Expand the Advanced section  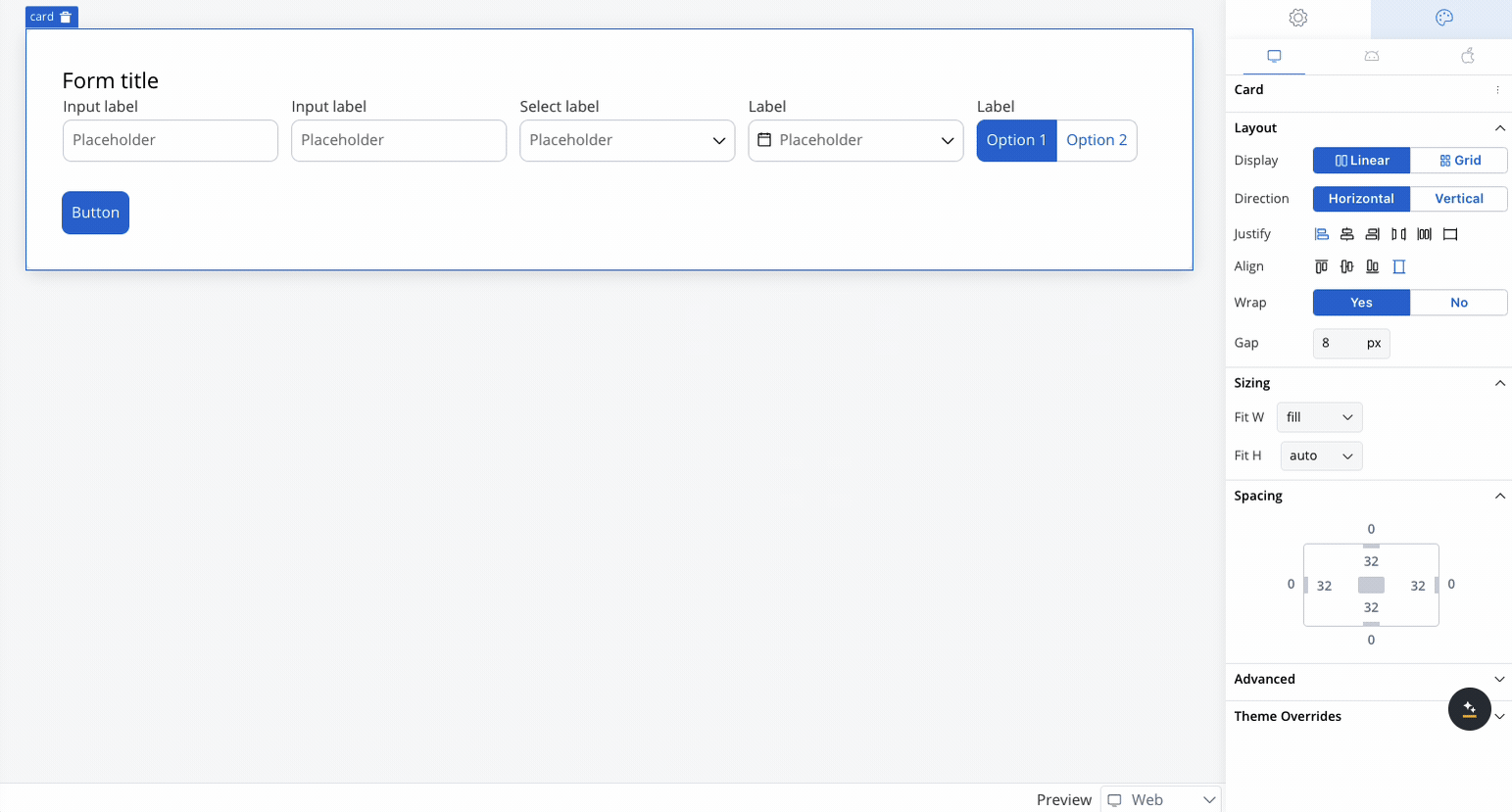[x=1499, y=679]
